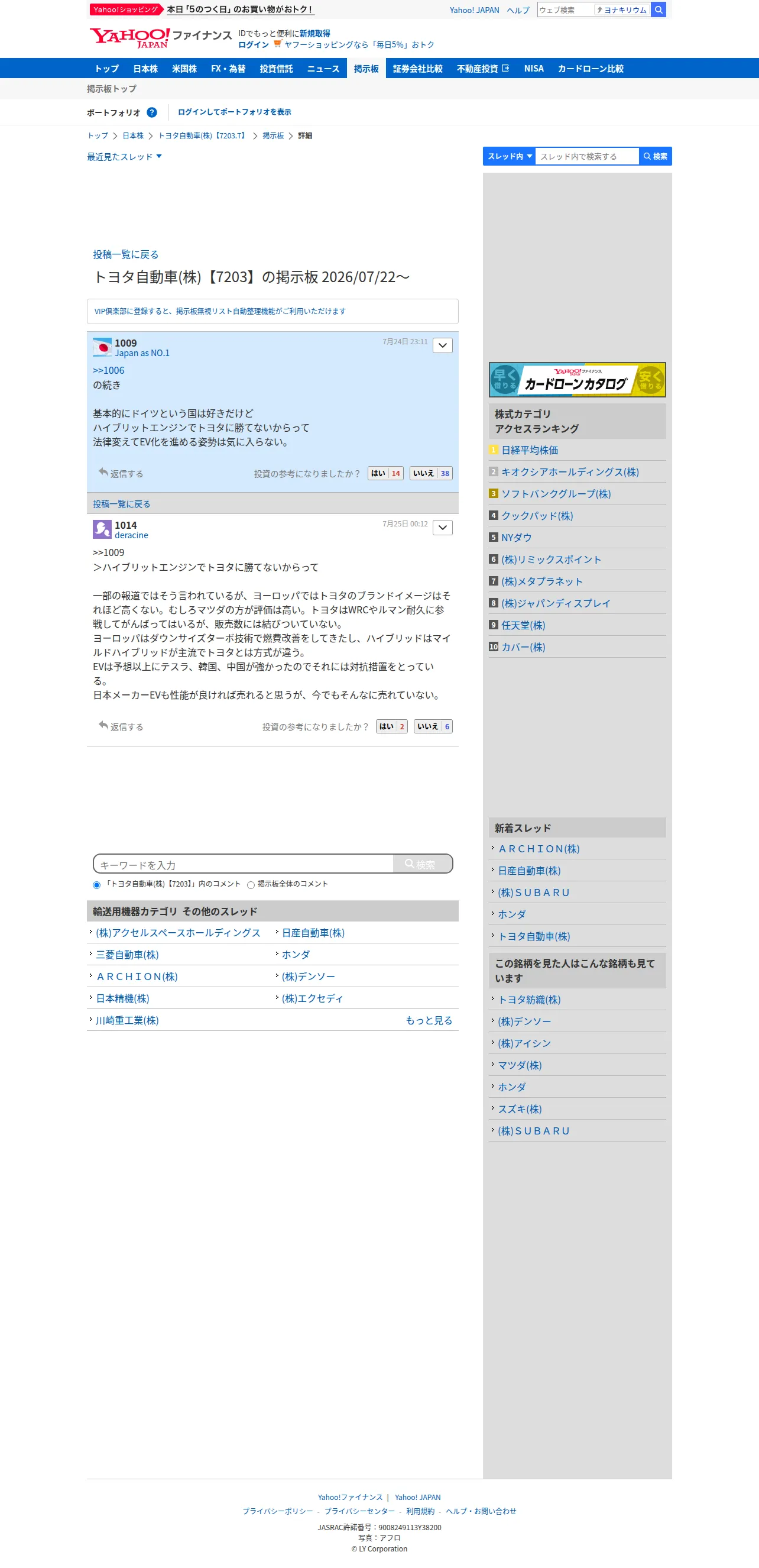Open the '日本株' navigation tab
This screenshot has height=1568, width=759.
coord(145,68)
